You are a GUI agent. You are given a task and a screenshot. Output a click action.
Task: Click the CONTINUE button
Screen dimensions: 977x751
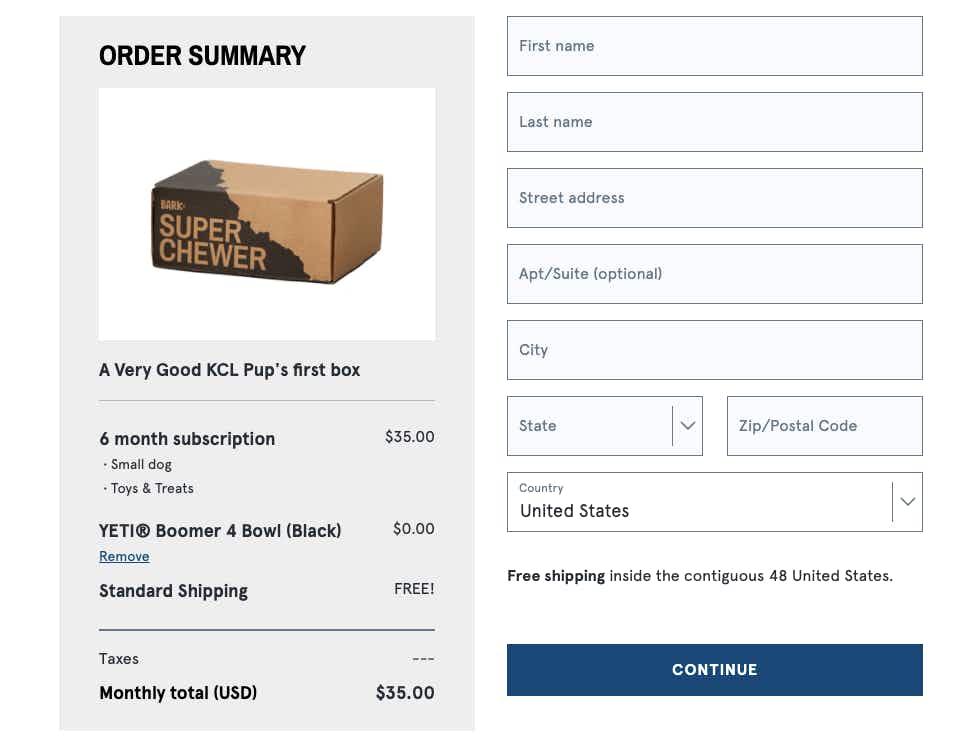click(x=715, y=670)
